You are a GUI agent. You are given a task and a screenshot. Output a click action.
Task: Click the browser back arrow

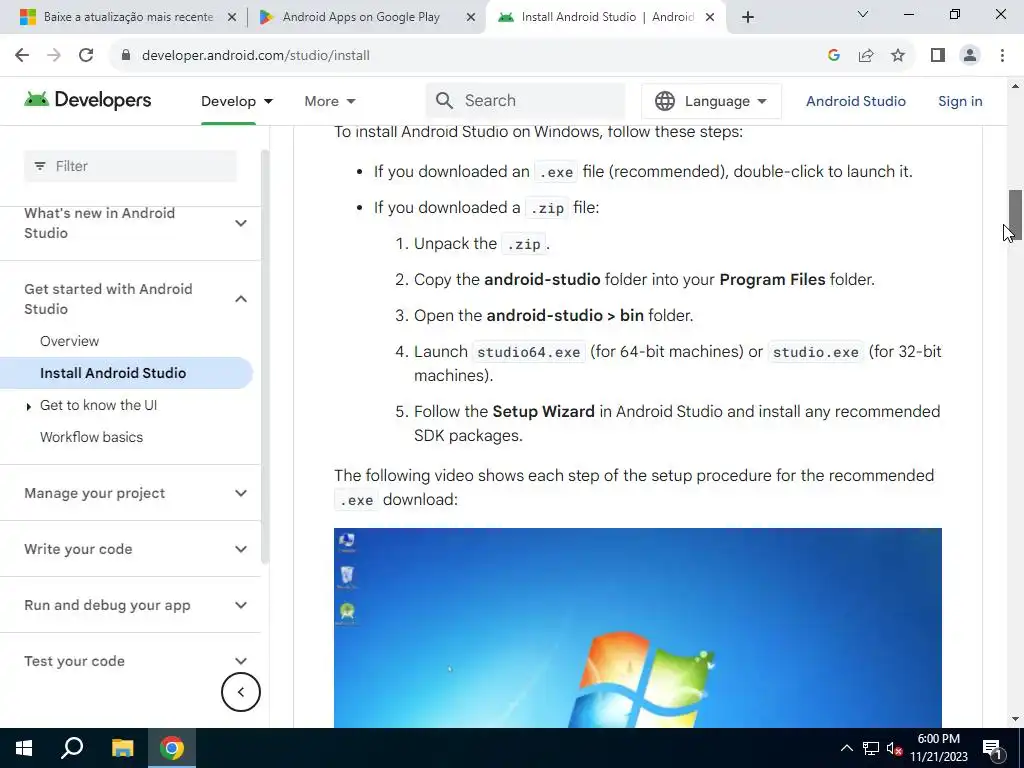pos(22,56)
